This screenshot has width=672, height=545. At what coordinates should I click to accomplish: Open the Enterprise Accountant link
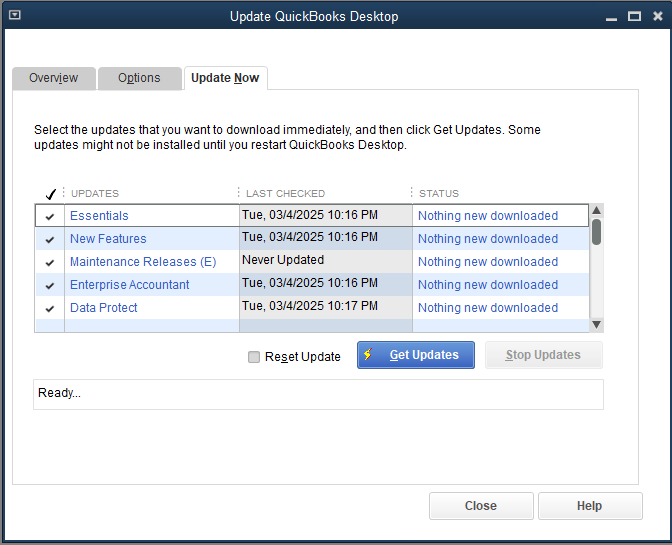[129, 284]
